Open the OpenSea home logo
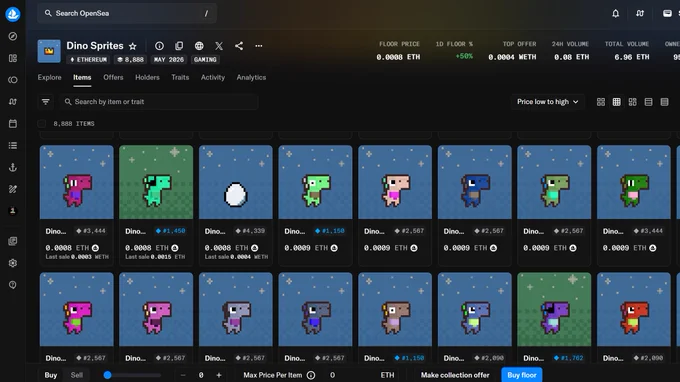This screenshot has width=680, height=382. pos(13,14)
